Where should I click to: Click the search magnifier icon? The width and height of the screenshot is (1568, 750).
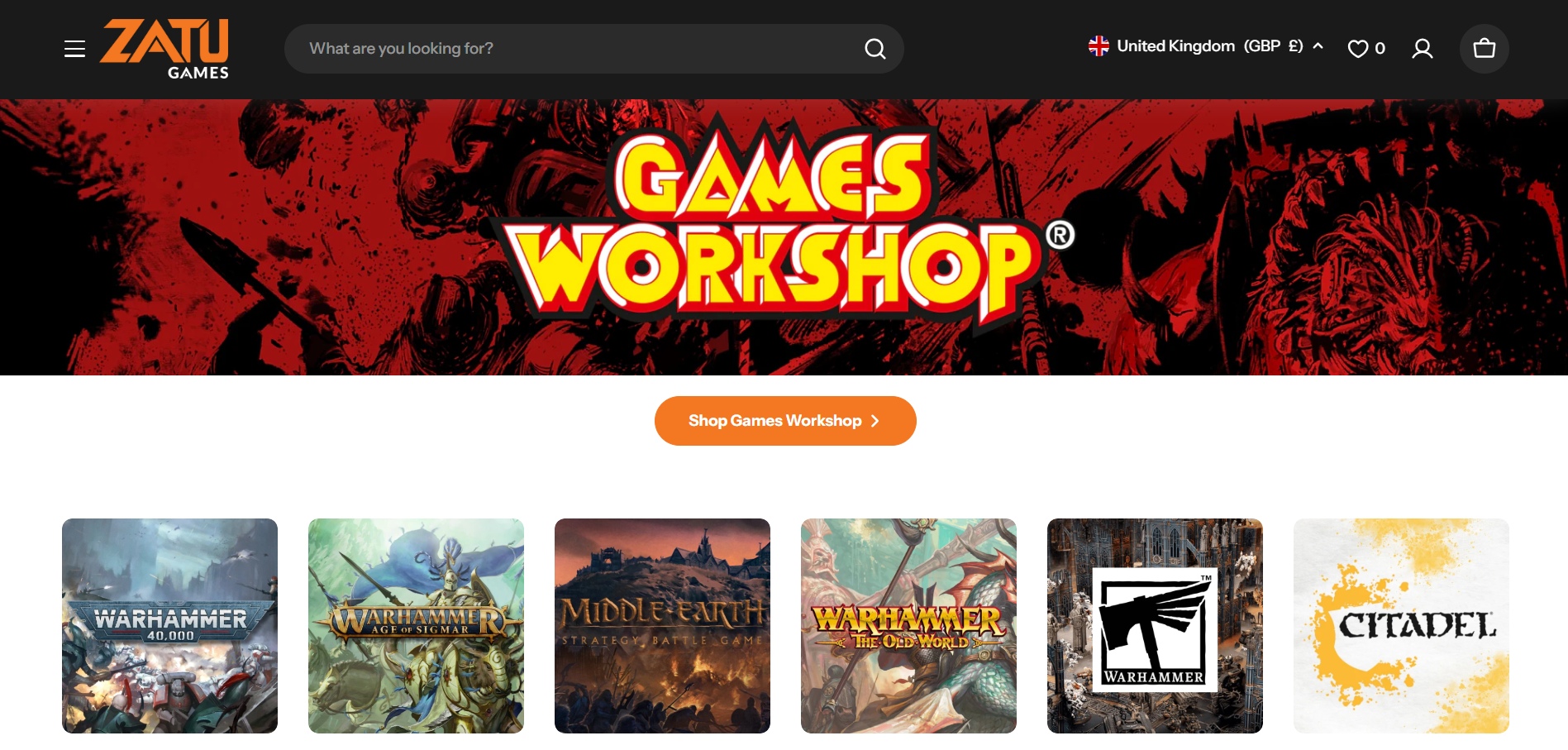(x=875, y=49)
